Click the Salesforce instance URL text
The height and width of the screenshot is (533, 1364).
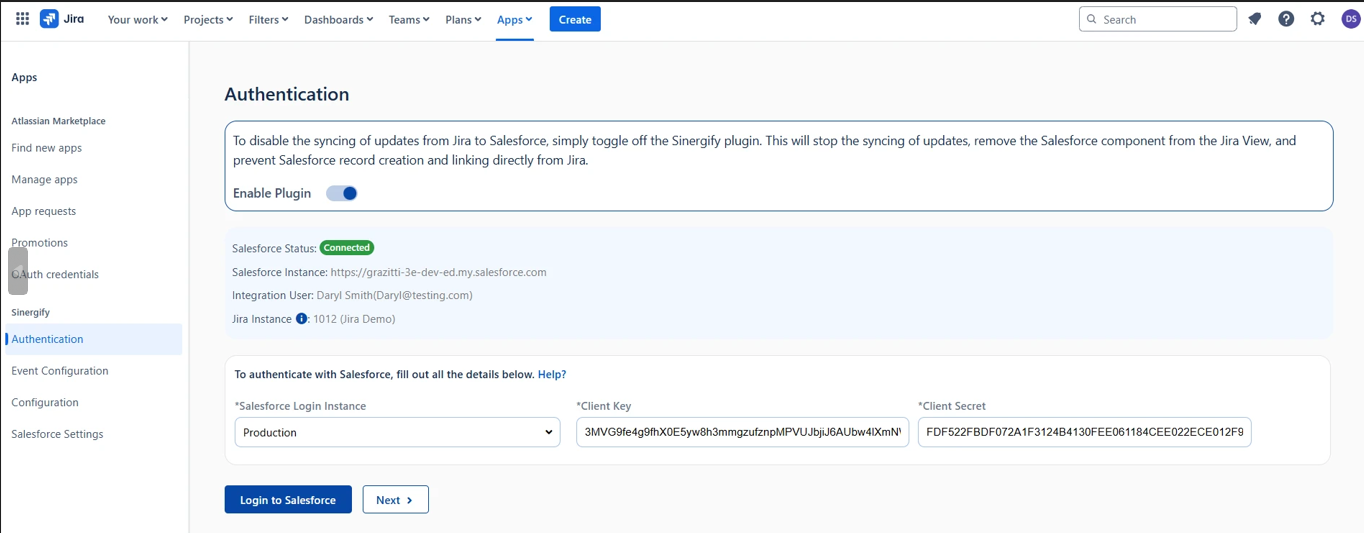pos(439,272)
